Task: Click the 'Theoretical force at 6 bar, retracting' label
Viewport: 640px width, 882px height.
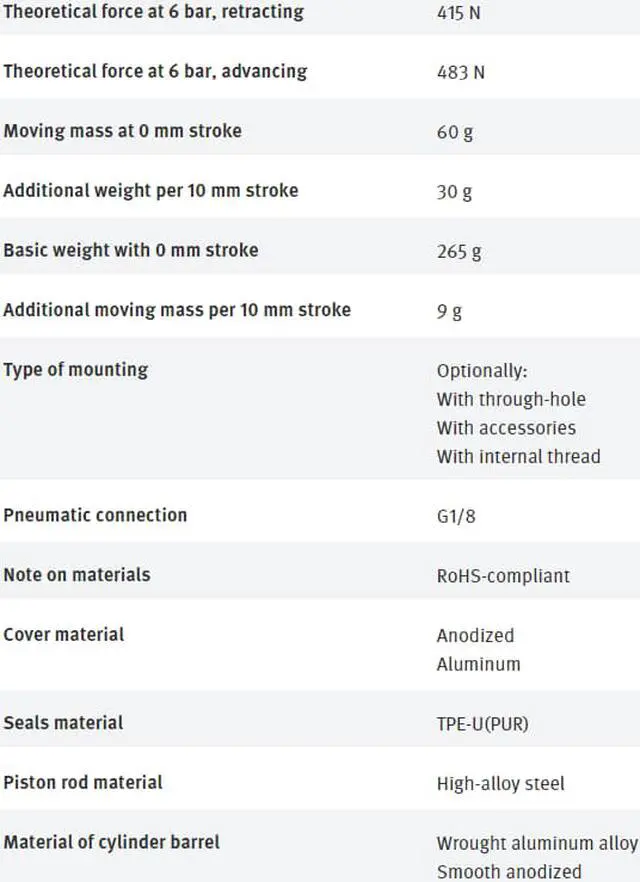Action: (153, 13)
